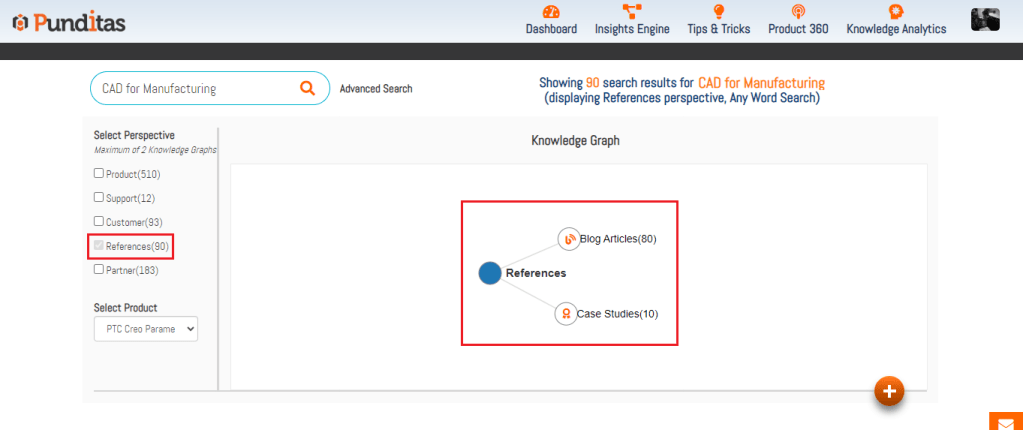1023x430 pixels.
Task: Tick the Customer(93) checkbox
Action: (98, 221)
